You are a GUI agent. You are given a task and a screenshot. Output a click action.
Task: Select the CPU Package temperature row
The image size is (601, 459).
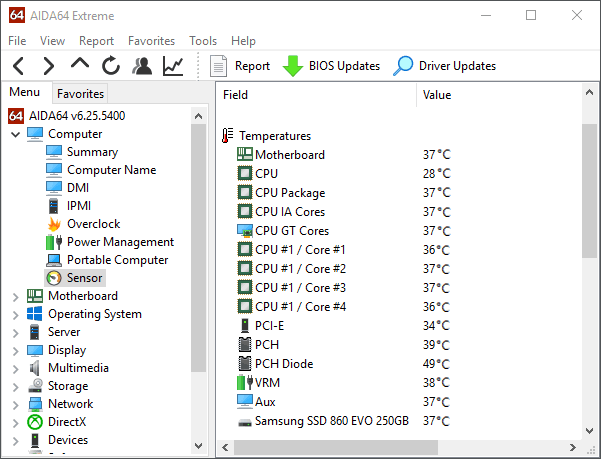(399, 193)
